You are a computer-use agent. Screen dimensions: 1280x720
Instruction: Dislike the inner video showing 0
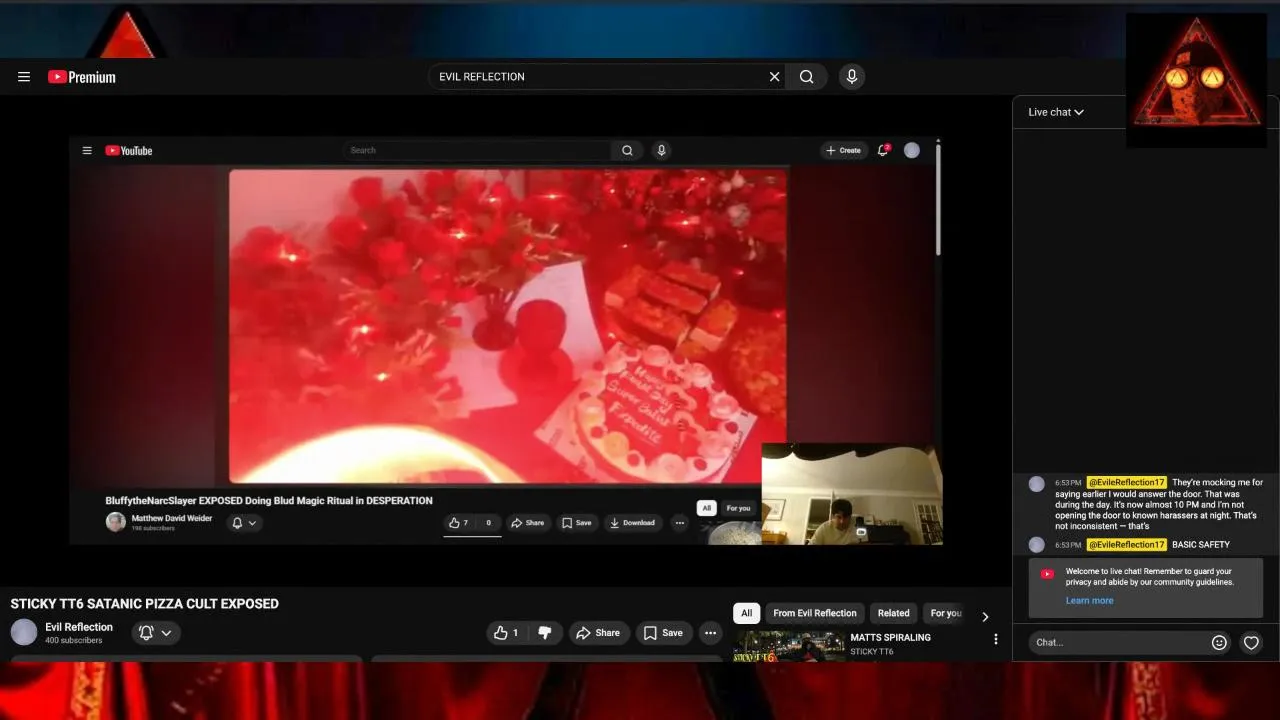click(x=488, y=522)
